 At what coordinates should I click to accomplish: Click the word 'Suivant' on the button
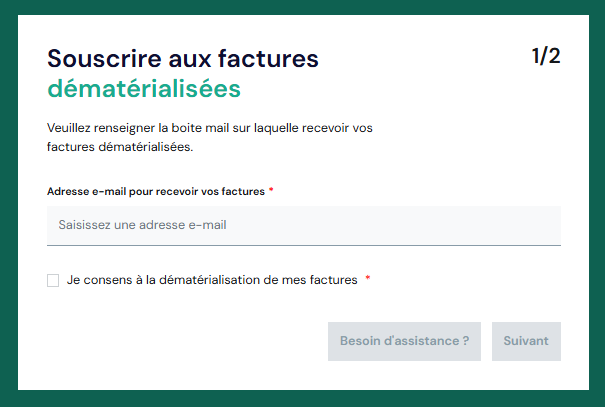(x=526, y=341)
